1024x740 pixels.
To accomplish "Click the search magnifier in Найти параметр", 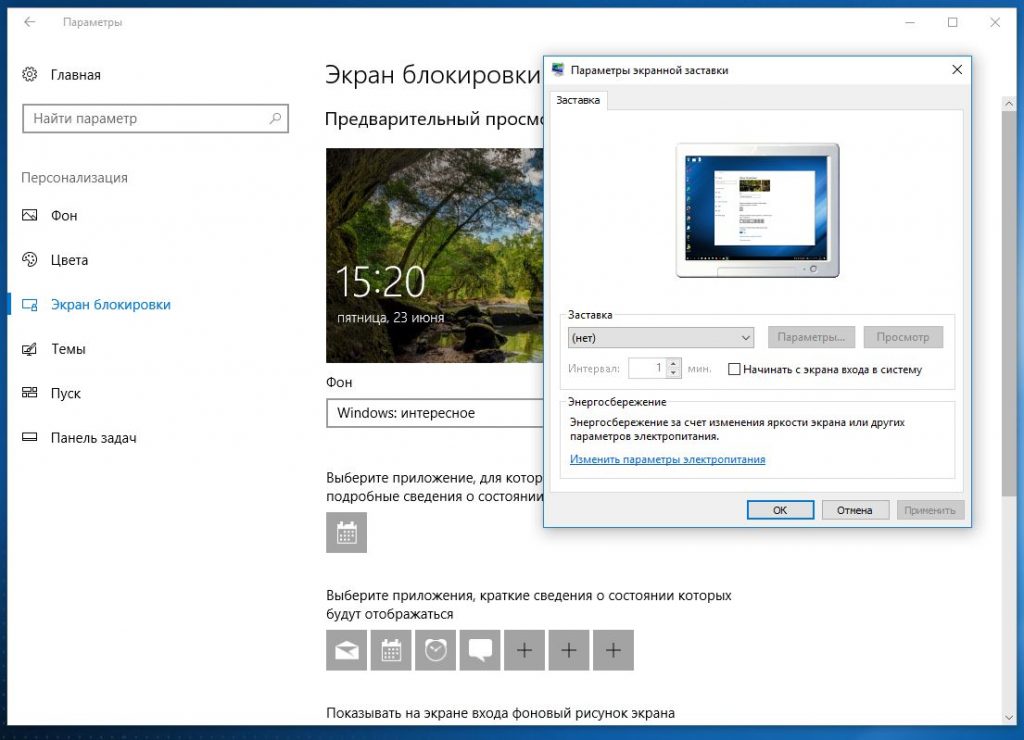I will (x=275, y=118).
